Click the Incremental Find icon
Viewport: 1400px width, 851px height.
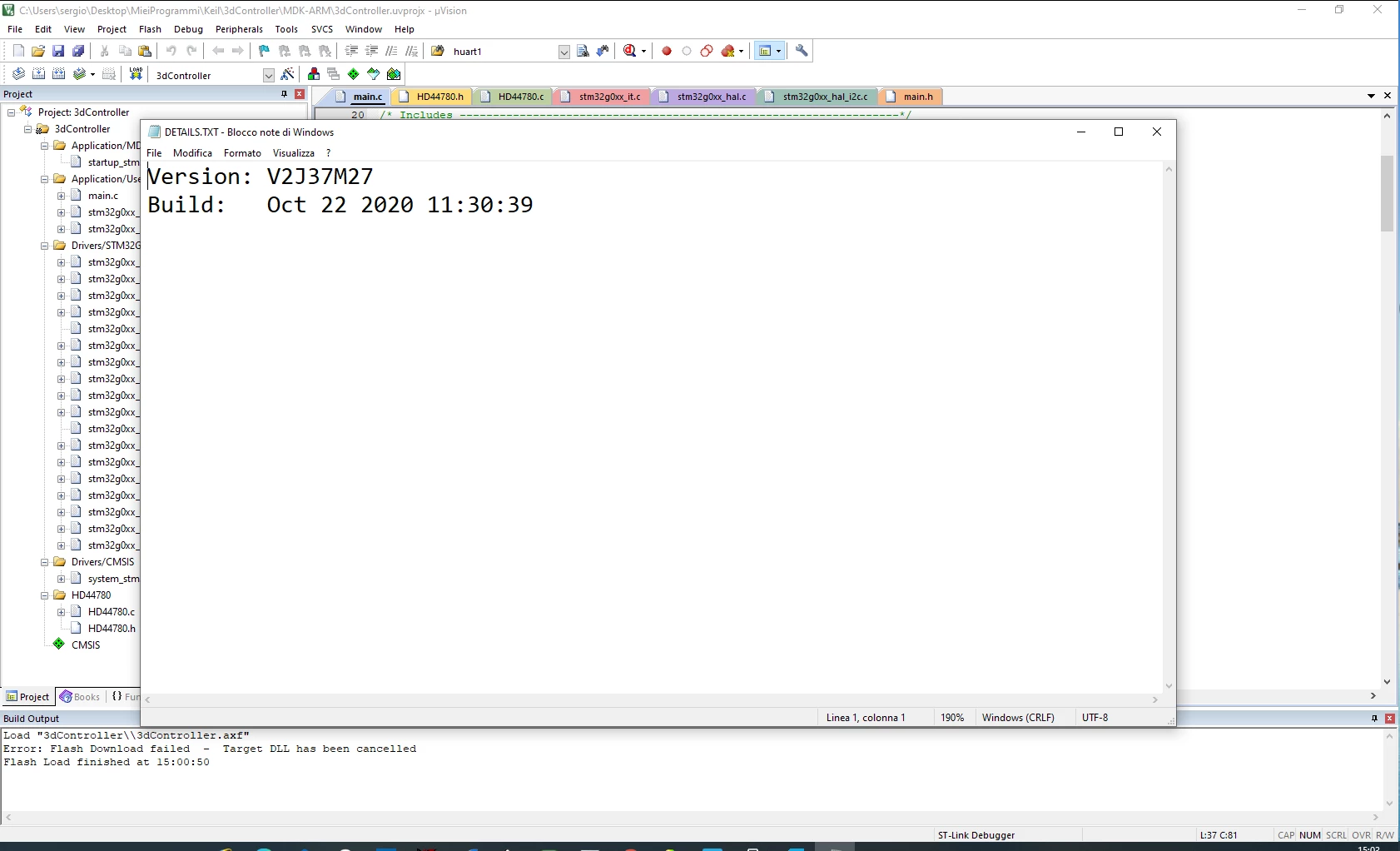(603, 51)
